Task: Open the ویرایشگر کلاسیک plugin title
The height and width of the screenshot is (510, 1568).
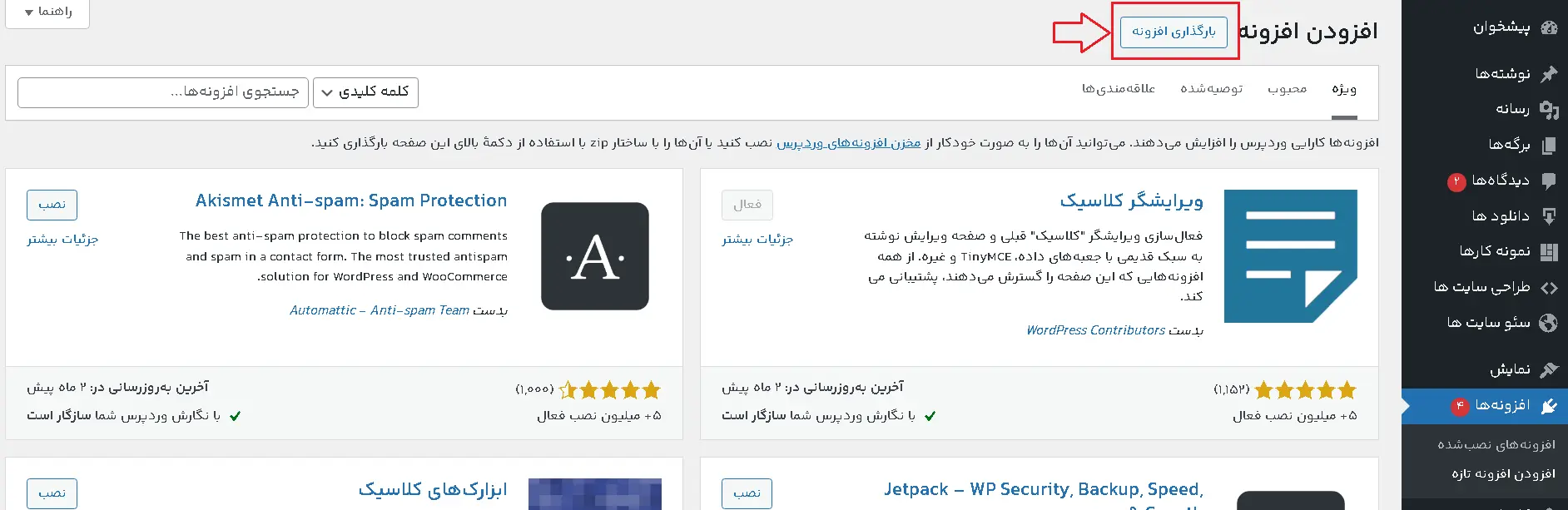Action: (x=1132, y=201)
